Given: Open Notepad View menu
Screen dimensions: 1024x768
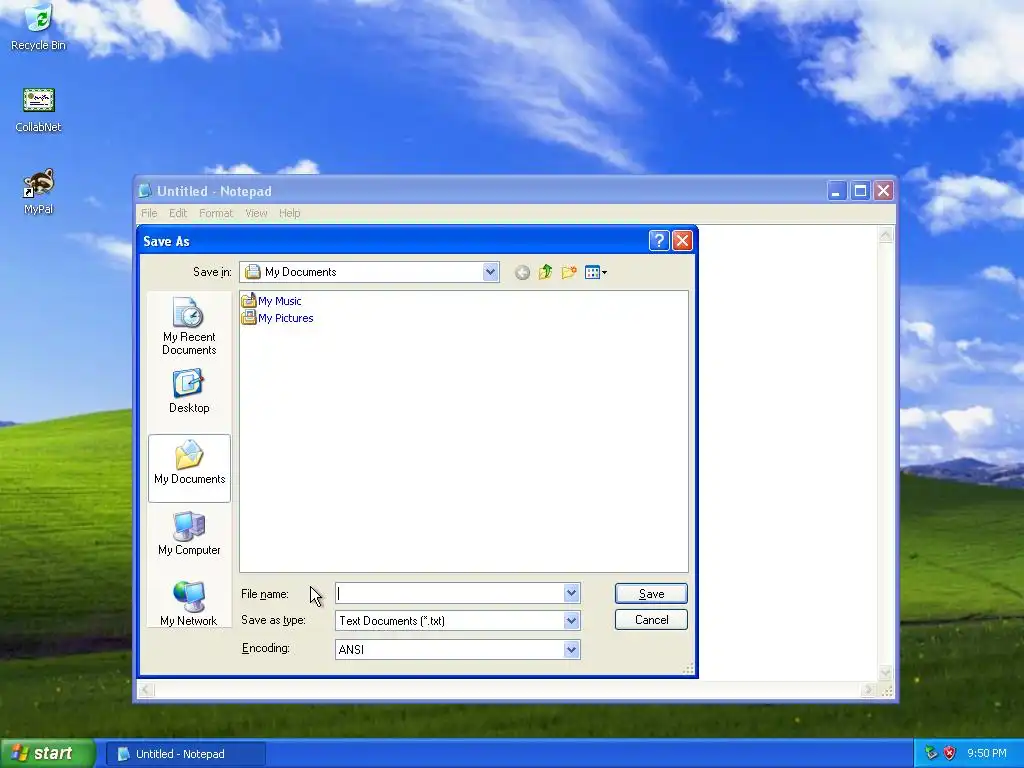Looking at the screenshot, I should point(256,213).
